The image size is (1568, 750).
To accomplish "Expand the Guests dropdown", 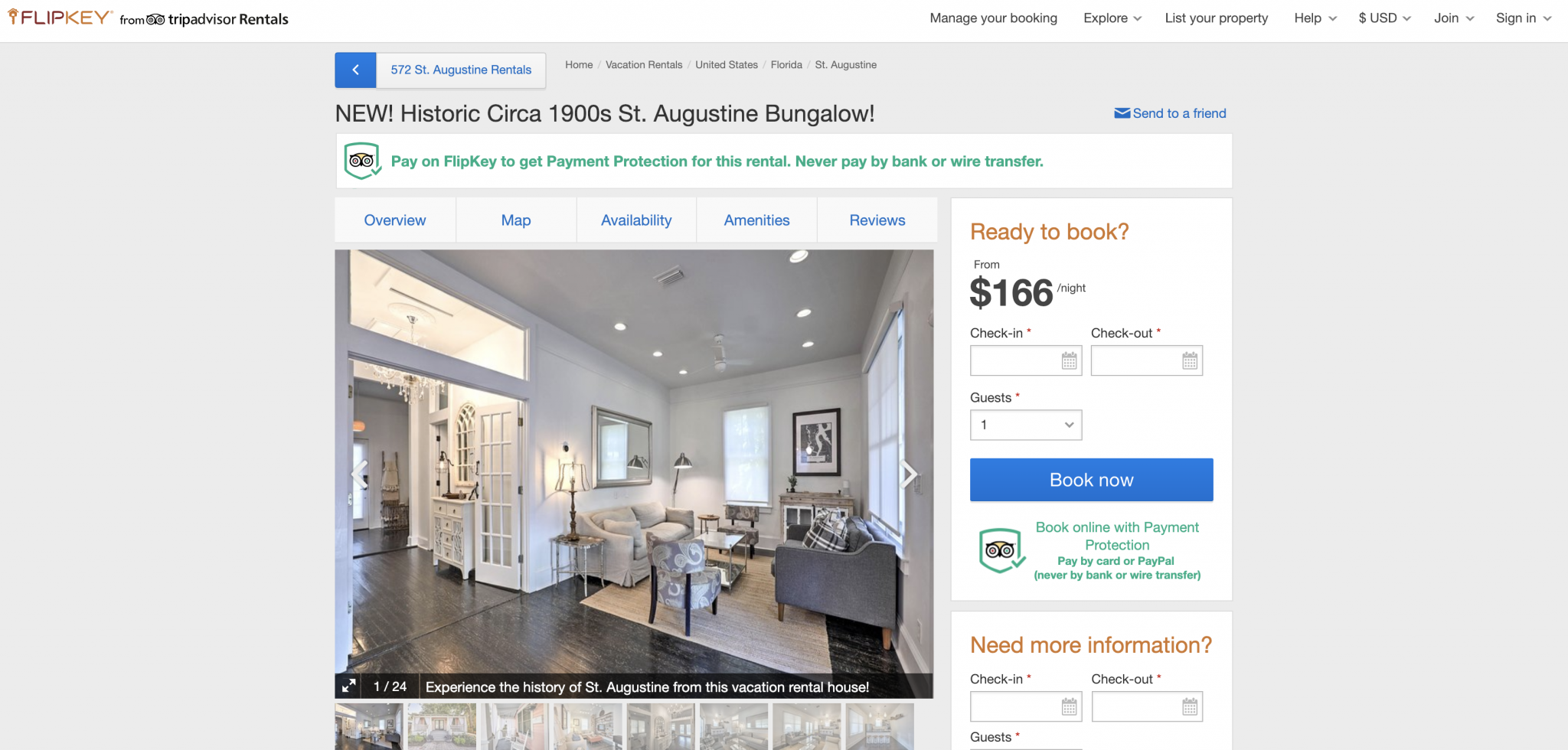I will point(1026,425).
